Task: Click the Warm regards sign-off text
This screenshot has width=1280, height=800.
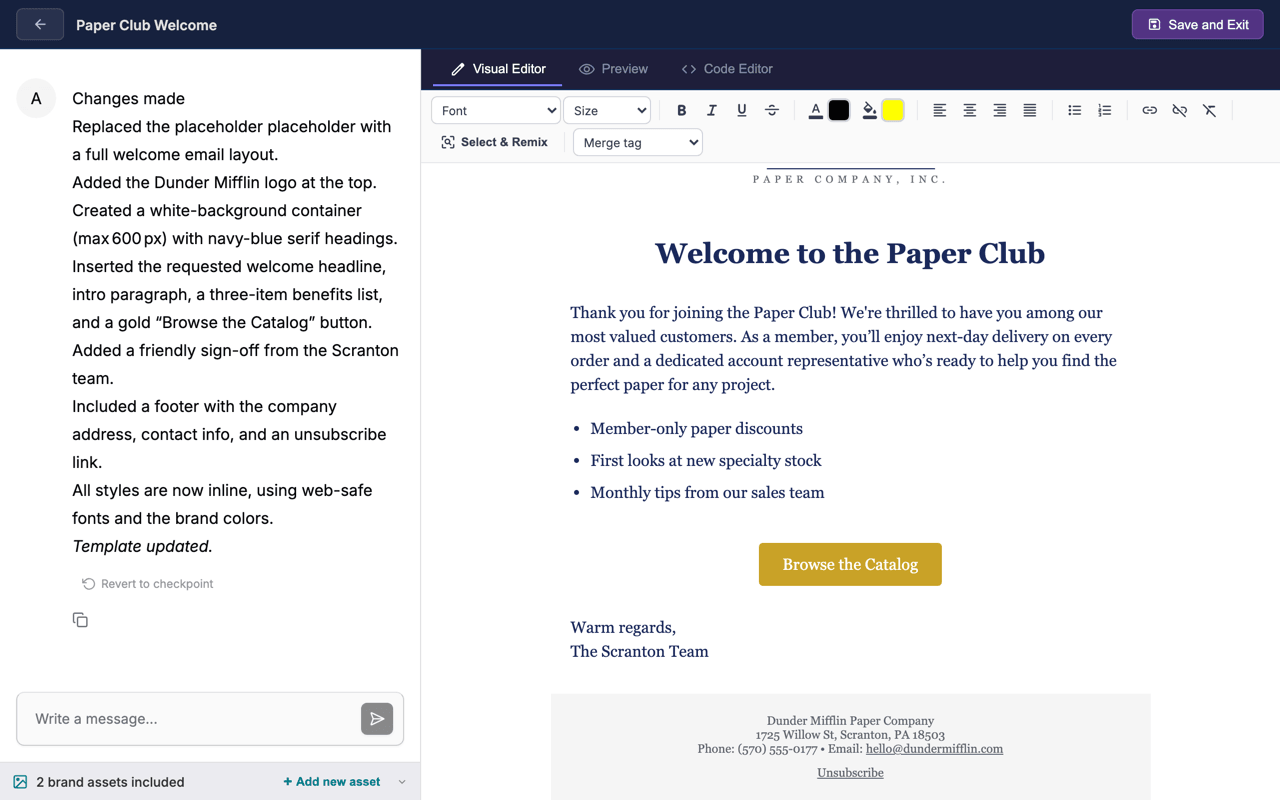Action: click(x=623, y=628)
